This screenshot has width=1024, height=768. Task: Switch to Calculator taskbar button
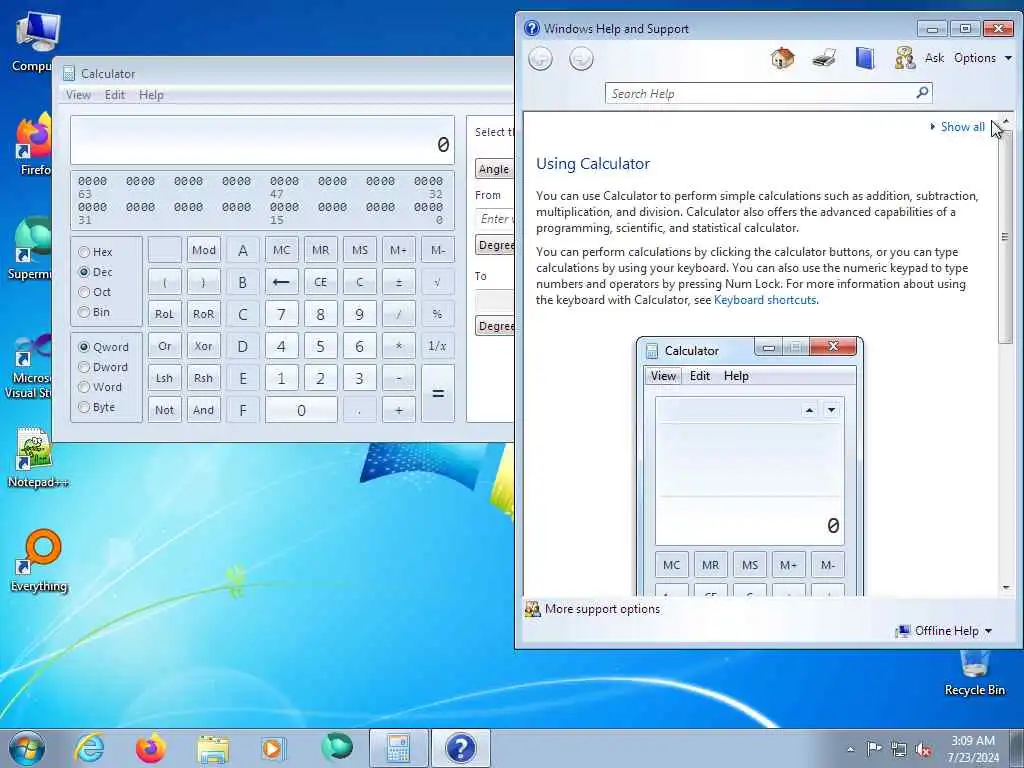click(x=398, y=748)
